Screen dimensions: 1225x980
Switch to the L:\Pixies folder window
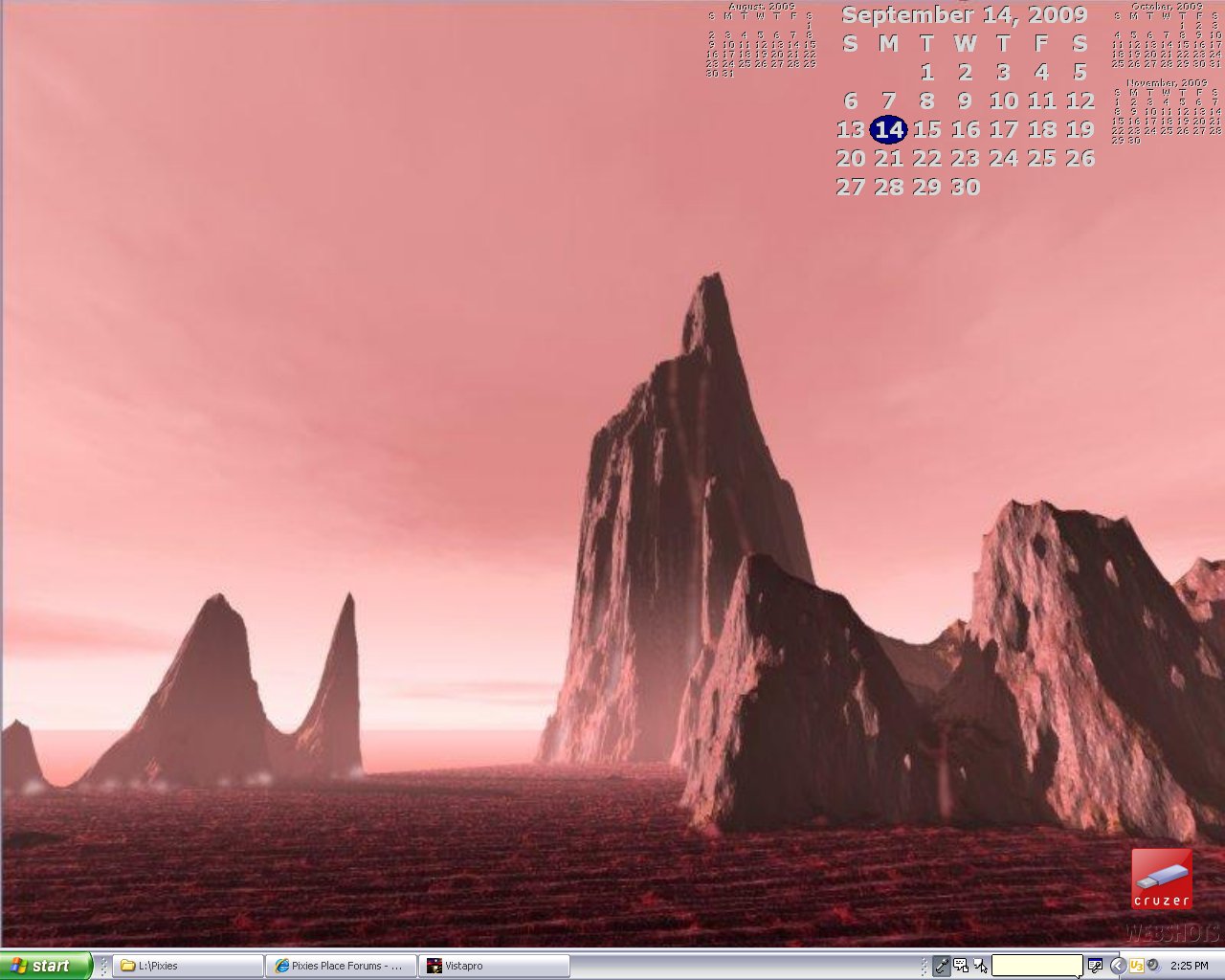(x=188, y=966)
